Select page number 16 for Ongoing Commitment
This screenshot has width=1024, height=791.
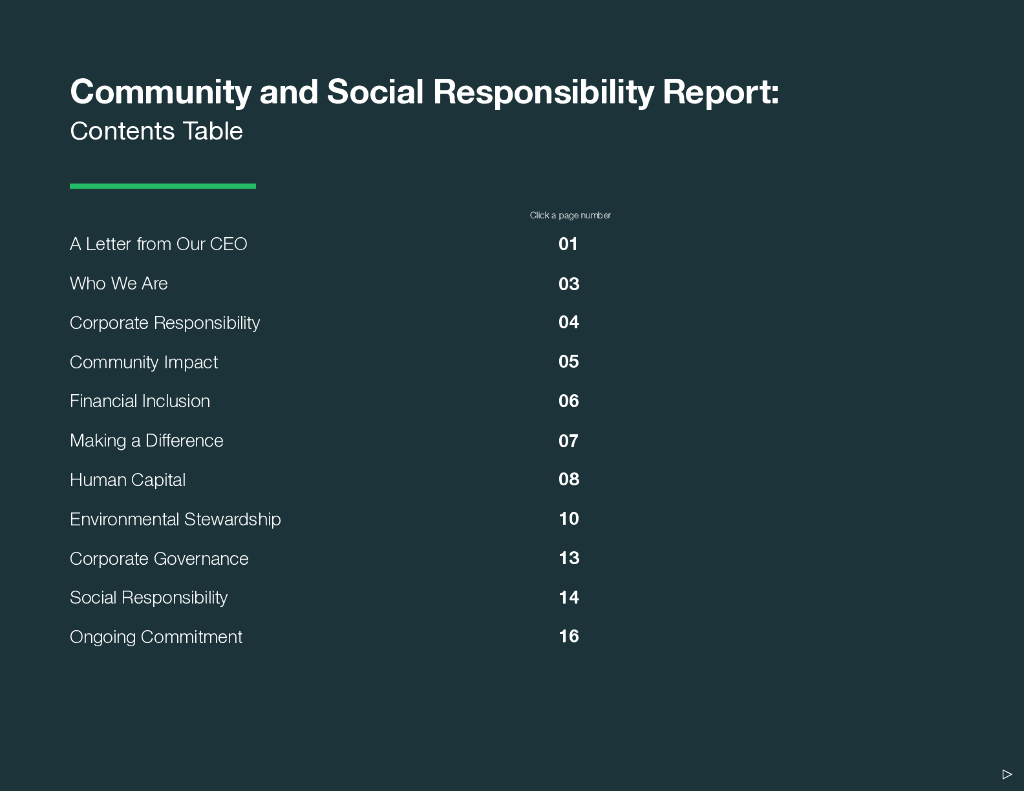(568, 636)
